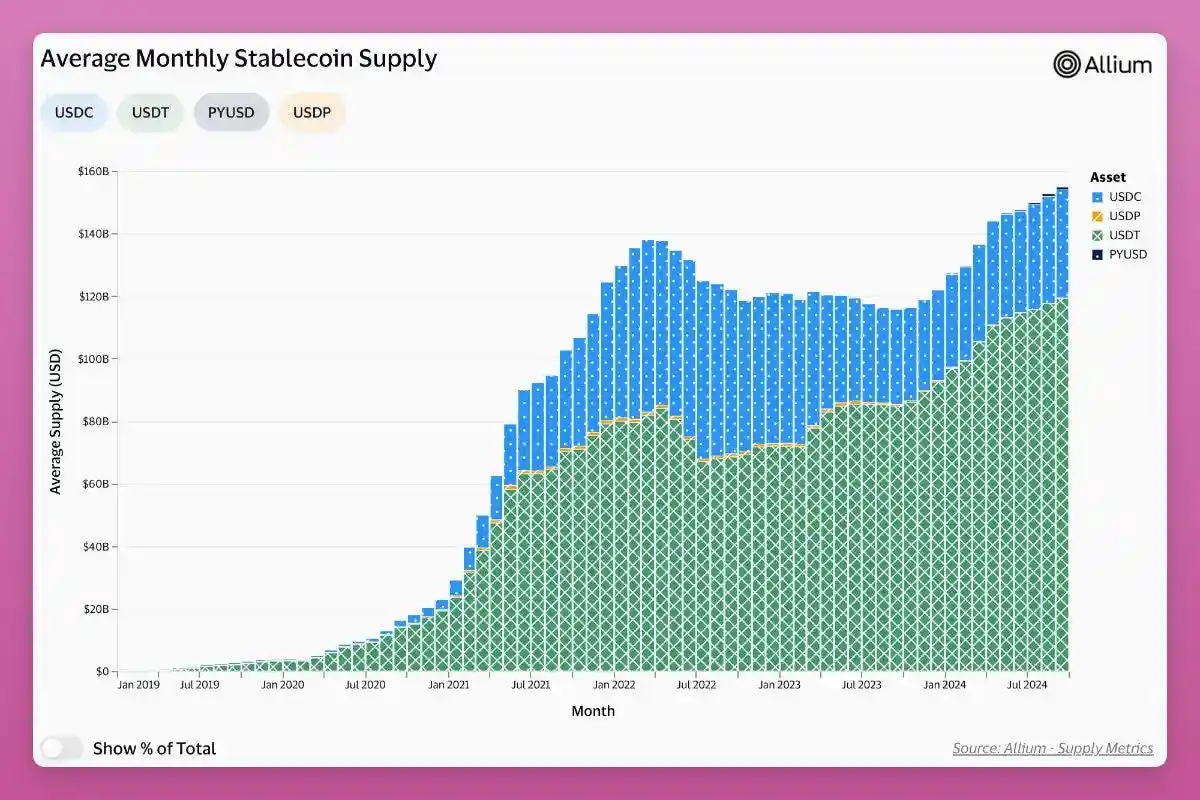Image resolution: width=1200 pixels, height=800 pixels.
Task: Click the green USDT legend swatch
Action: (1097, 235)
